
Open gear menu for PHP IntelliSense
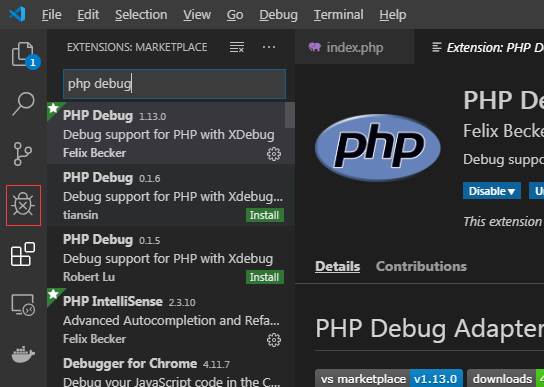(x=274, y=340)
